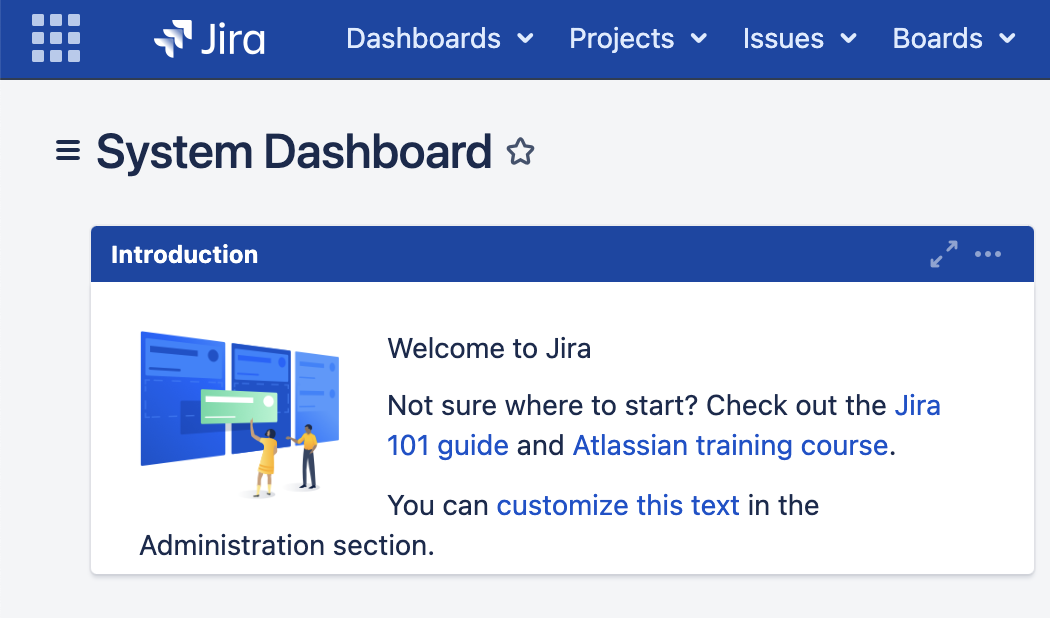The width and height of the screenshot is (1050, 618).
Task: Open the Projects menu
Action: click(x=620, y=39)
